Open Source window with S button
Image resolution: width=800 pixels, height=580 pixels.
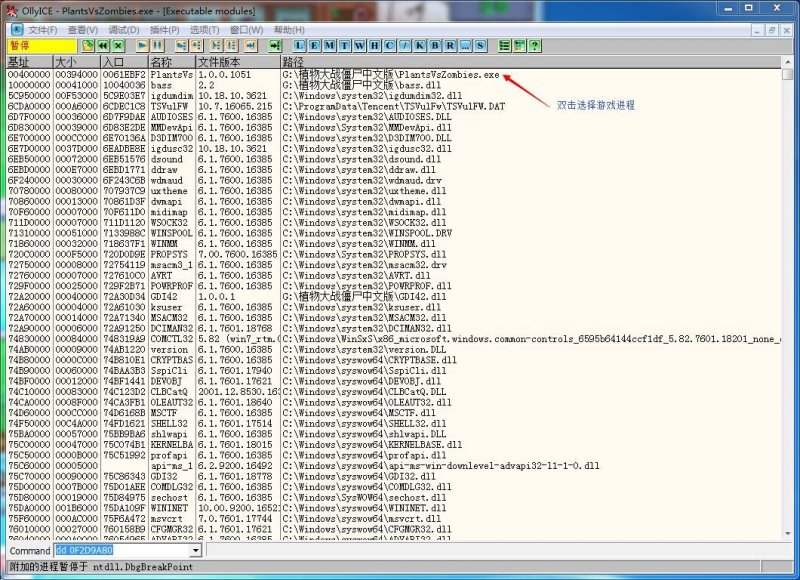click(x=480, y=46)
